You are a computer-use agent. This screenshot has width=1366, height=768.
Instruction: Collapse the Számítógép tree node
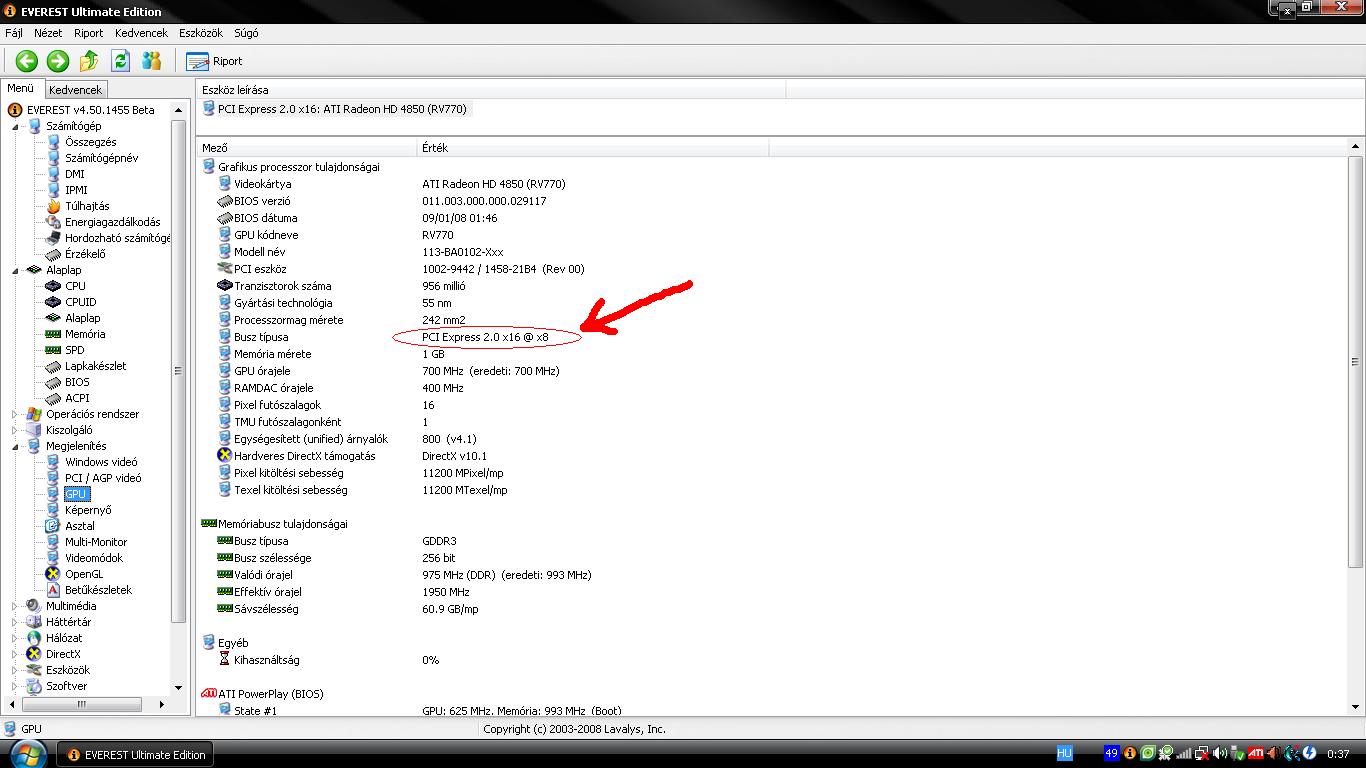click(x=15, y=127)
